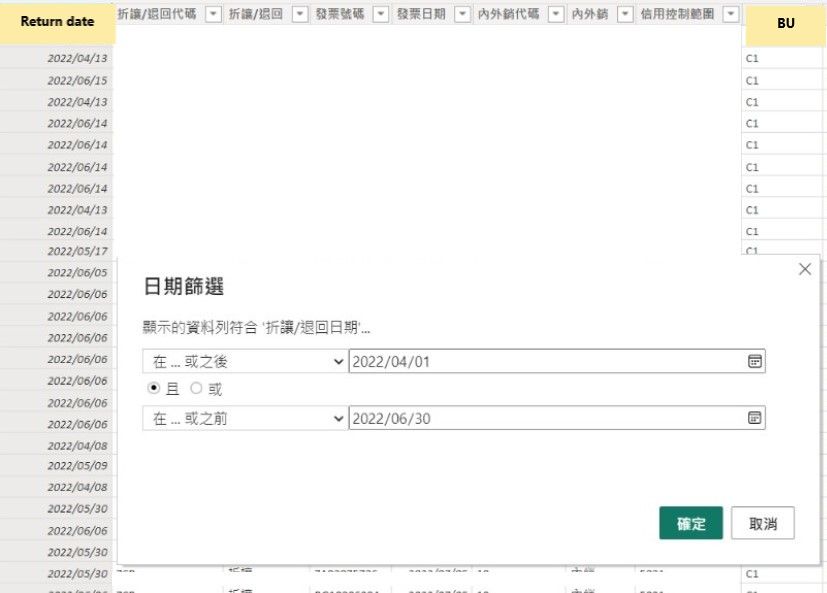Image resolution: width=827 pixels, height=593 pixels.
Task: Select the BU header cell
Action: [785, 24]
